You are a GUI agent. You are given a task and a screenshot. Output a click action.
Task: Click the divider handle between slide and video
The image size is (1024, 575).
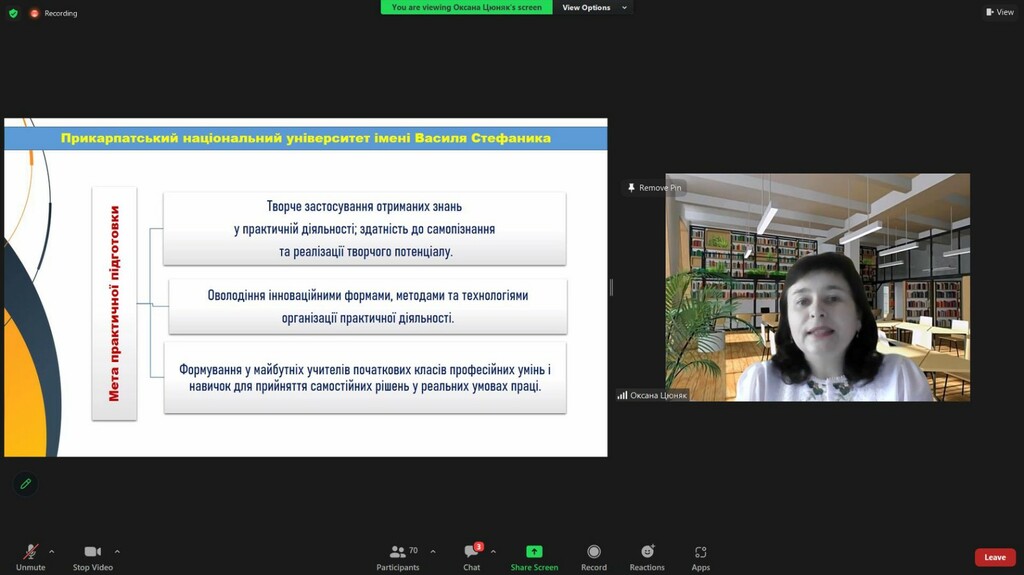611,287
